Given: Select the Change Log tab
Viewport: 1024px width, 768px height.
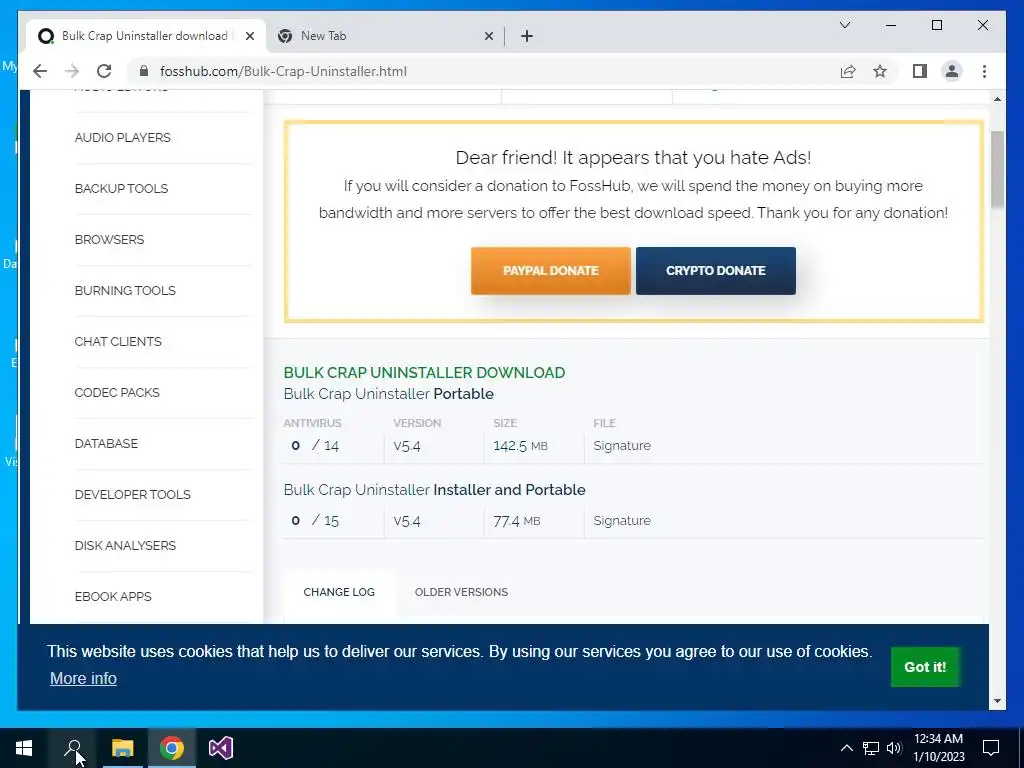Looking at the screenshot, I should [x=339, y=592].
